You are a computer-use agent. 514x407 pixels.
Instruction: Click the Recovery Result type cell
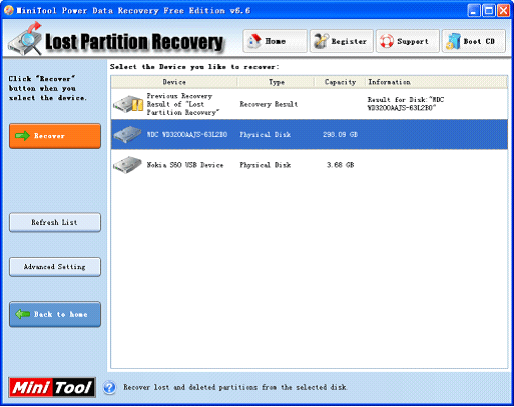[x=269, y=104]
